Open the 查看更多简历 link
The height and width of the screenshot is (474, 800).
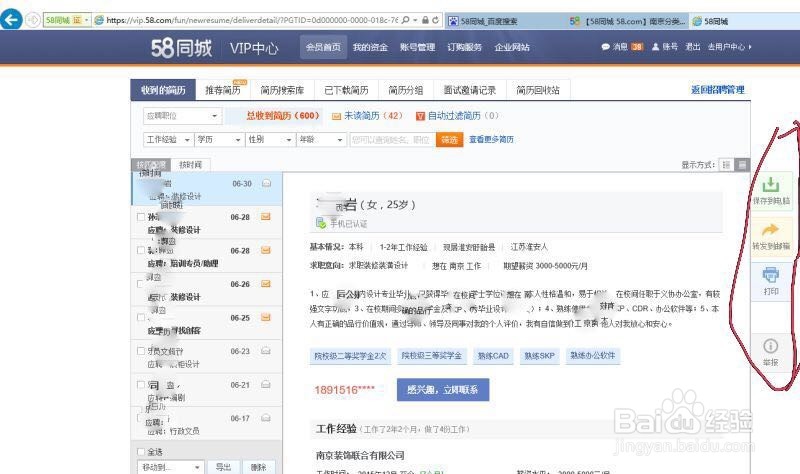pyautogui.click(x=491, y=139)
